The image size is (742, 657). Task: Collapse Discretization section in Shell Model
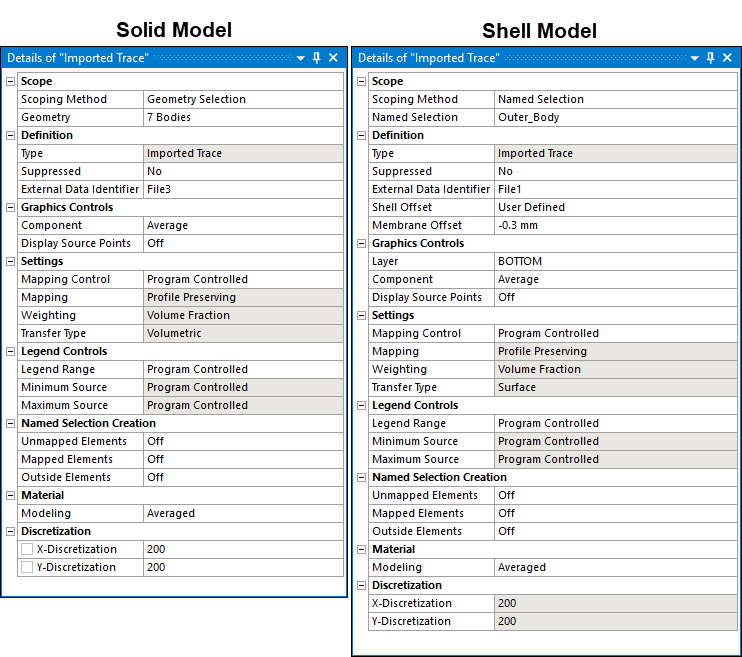[x=362, y=585]
